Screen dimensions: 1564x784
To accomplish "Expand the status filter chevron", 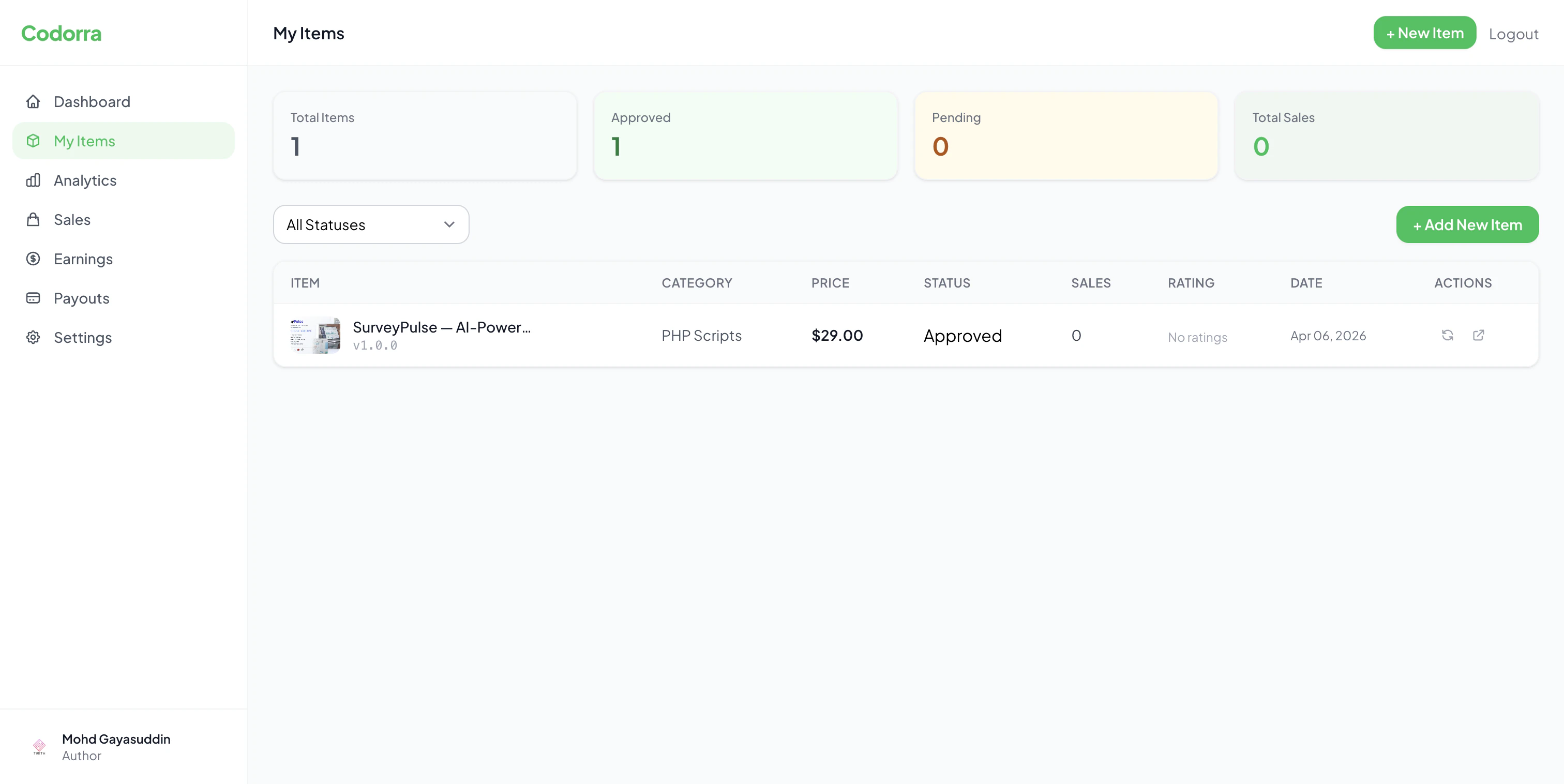I will 449,224.
